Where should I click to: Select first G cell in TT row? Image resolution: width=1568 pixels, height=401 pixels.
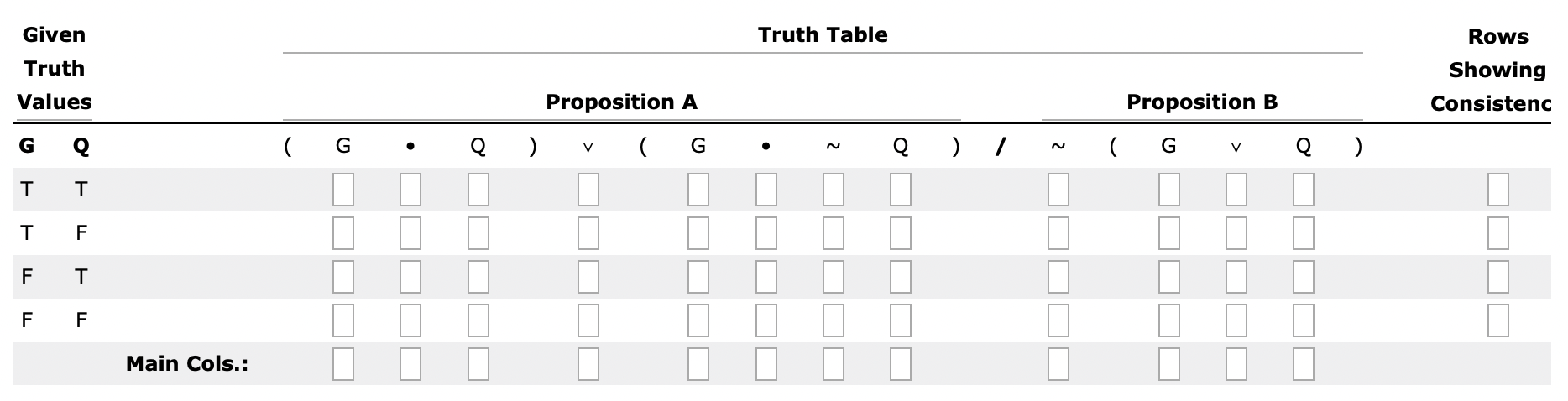[x=343, y=190]
